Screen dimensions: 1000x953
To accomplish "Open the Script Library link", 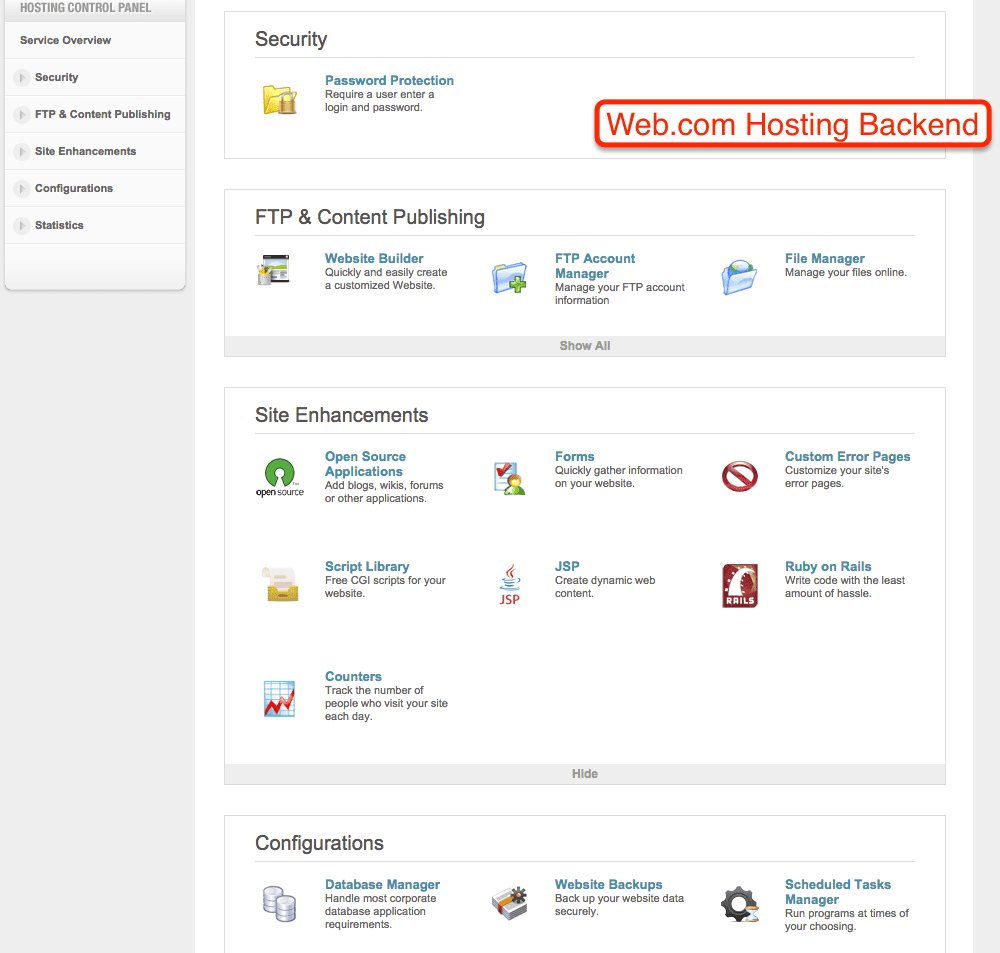I will click(367, 566).
